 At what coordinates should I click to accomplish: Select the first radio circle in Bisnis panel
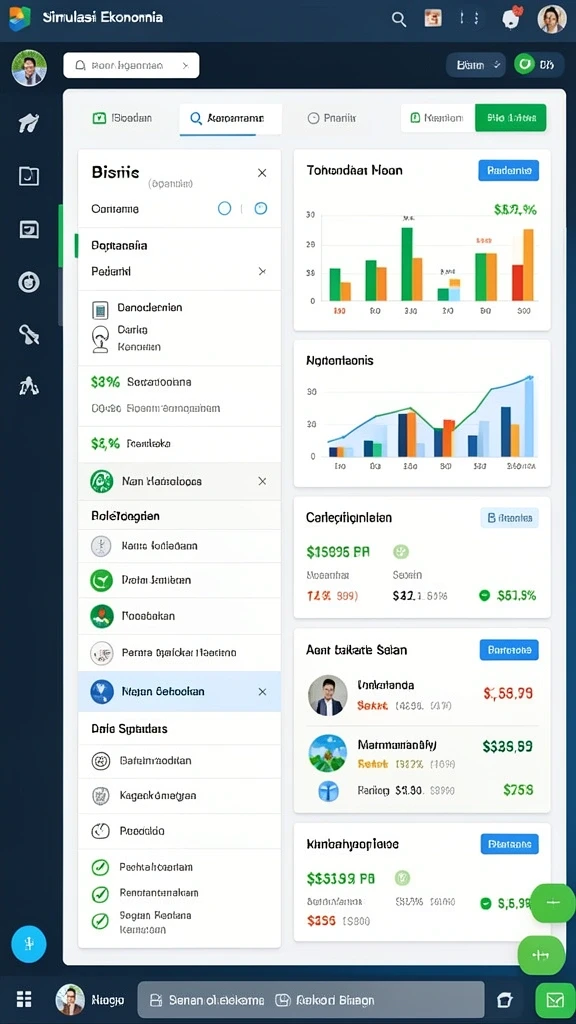[224, 208]
